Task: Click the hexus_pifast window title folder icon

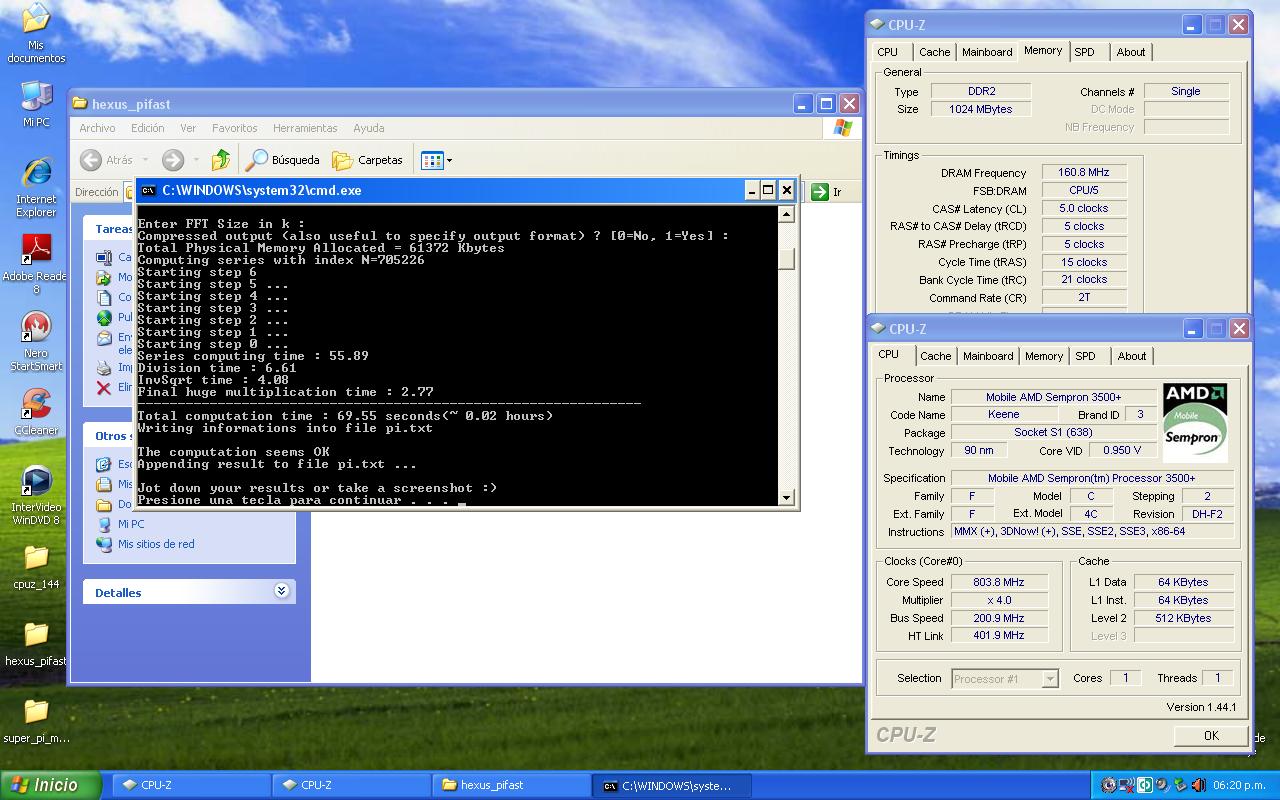Action: click(81, 104)
